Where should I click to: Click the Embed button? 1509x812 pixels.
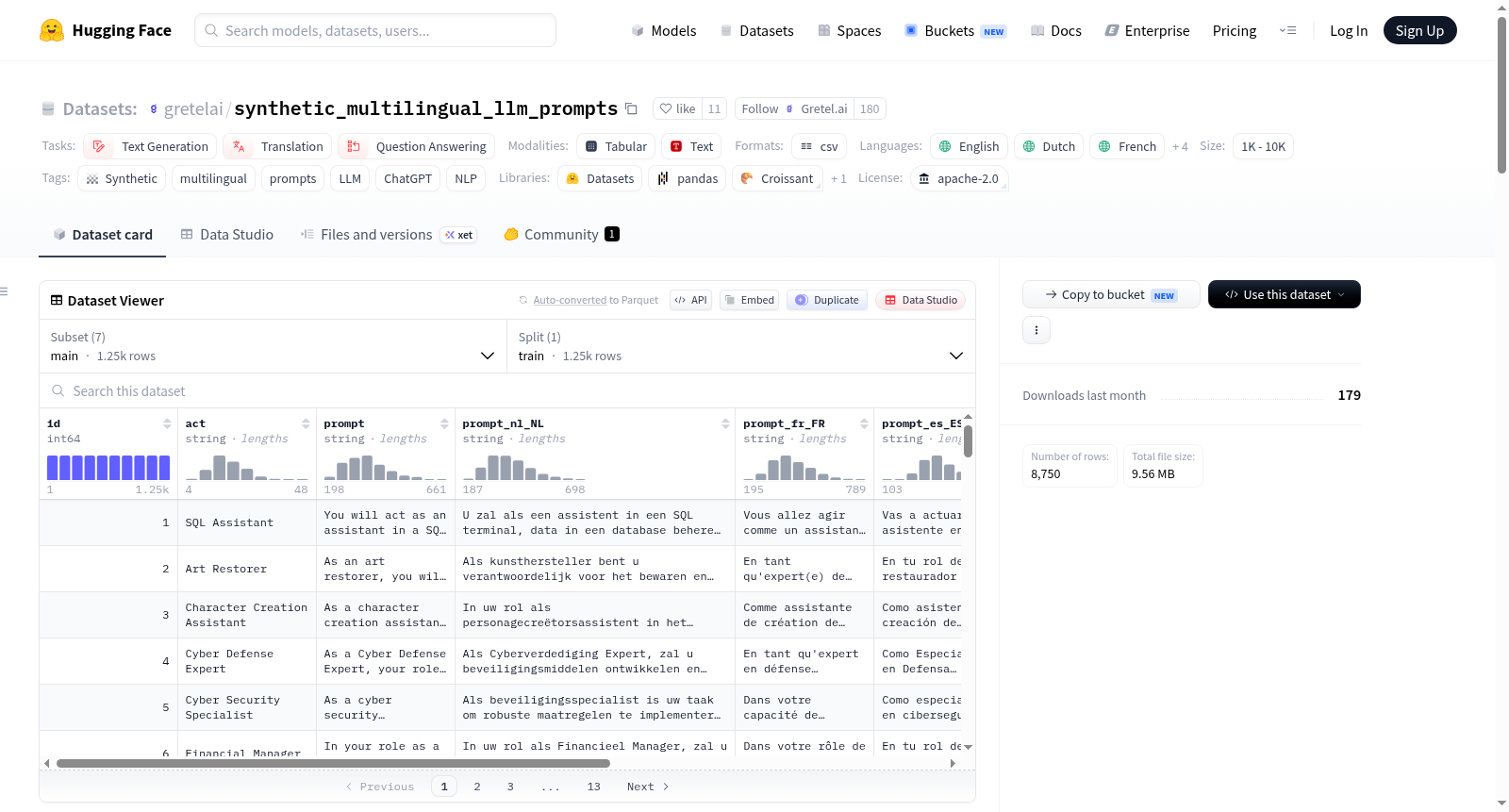748,300
